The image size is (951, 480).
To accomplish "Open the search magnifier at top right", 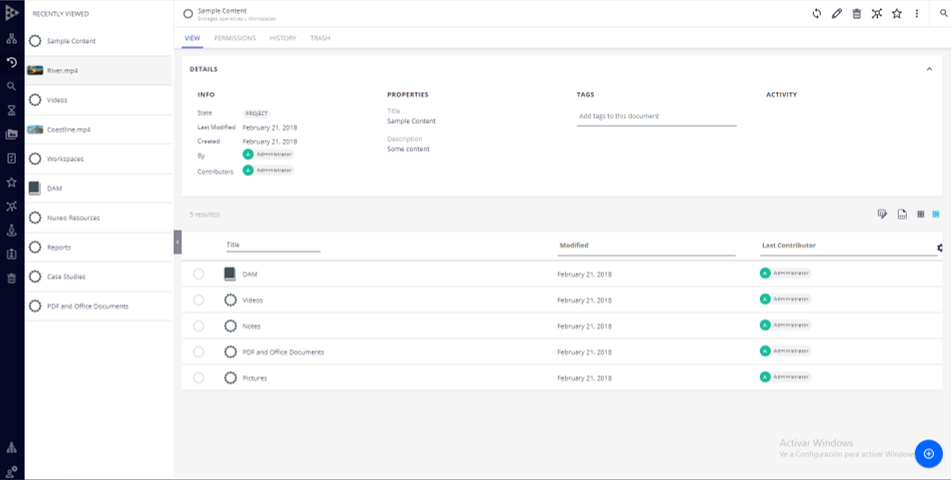I will (x=944, y=13).
